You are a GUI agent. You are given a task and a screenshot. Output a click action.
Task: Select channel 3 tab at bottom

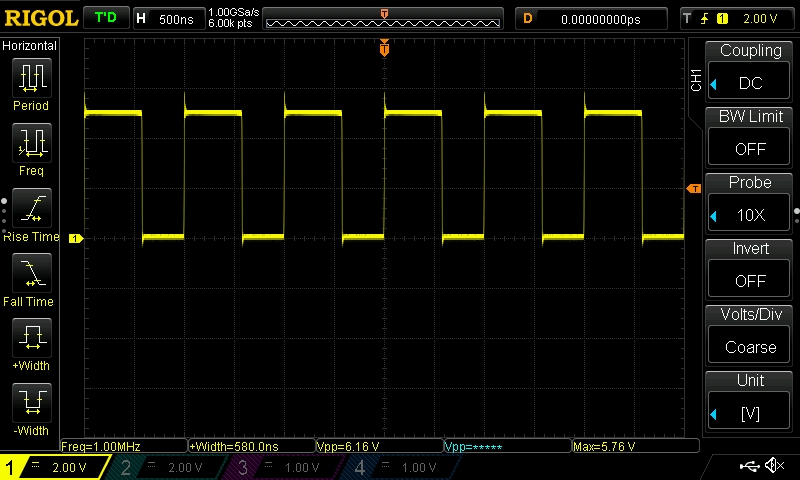pos(283,467)
